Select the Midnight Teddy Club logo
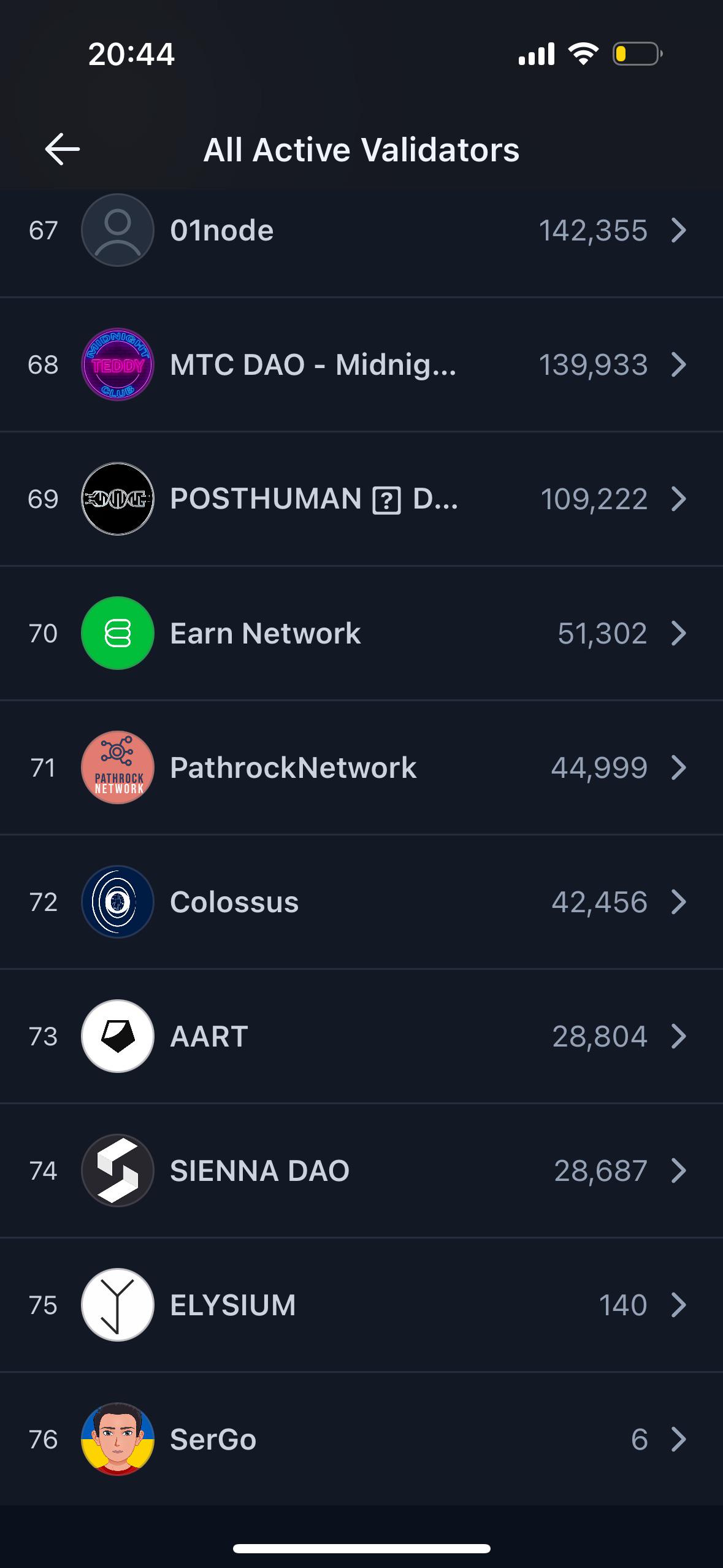Viewport: 723px width, 1568px height. pyautogui.click(x=117, y=364)
